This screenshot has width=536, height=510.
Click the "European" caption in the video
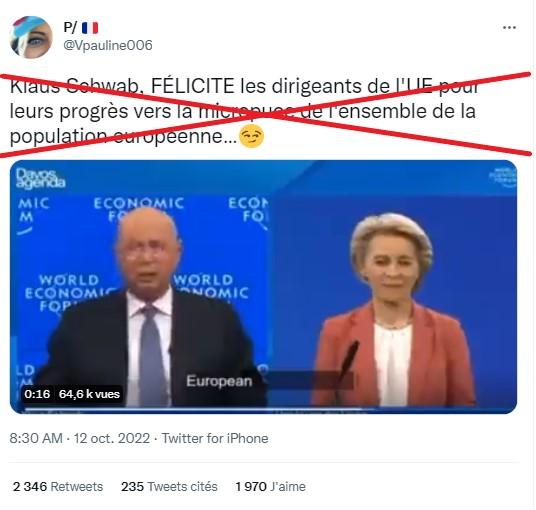(219, 381)
